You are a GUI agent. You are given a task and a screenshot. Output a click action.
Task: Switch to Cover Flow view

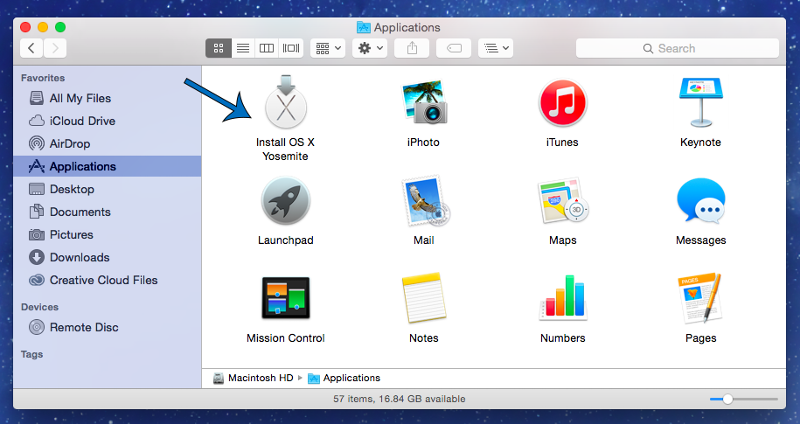pos(291,48)
